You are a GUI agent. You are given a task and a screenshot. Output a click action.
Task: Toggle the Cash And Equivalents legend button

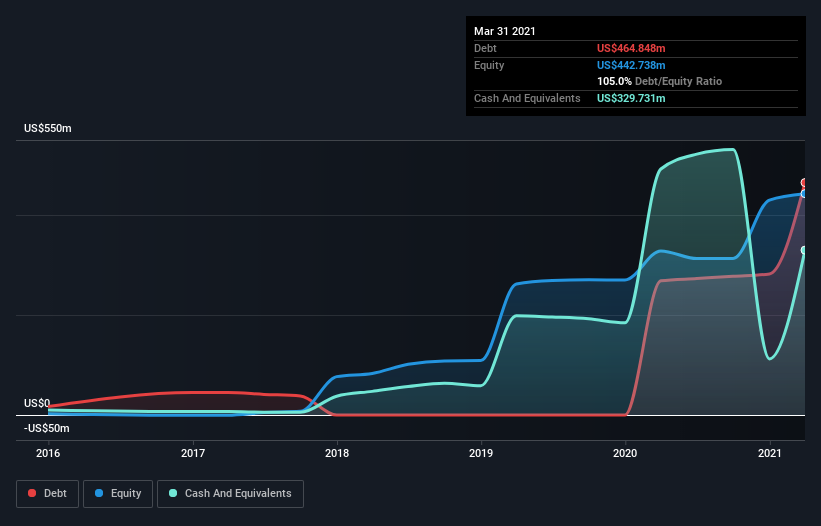(230, 494)
